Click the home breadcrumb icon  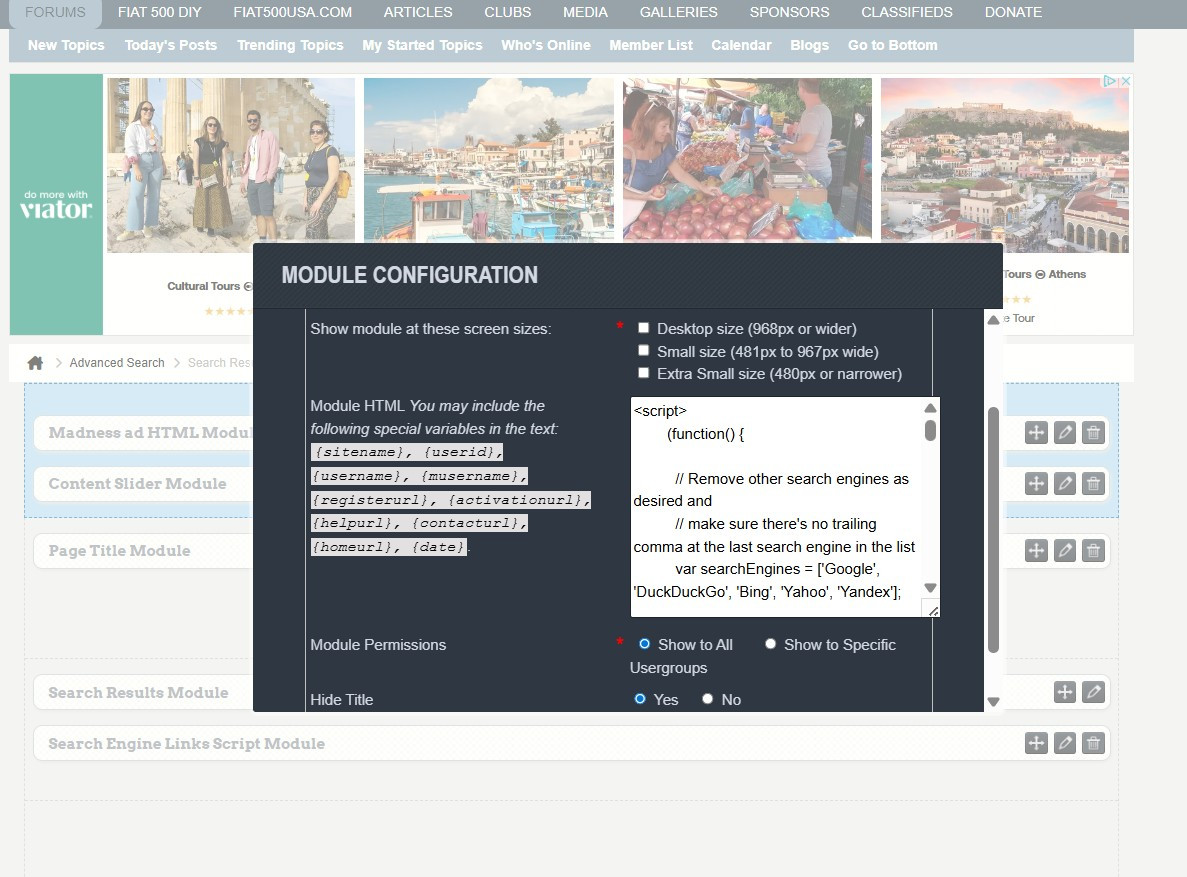coord(35,363)
